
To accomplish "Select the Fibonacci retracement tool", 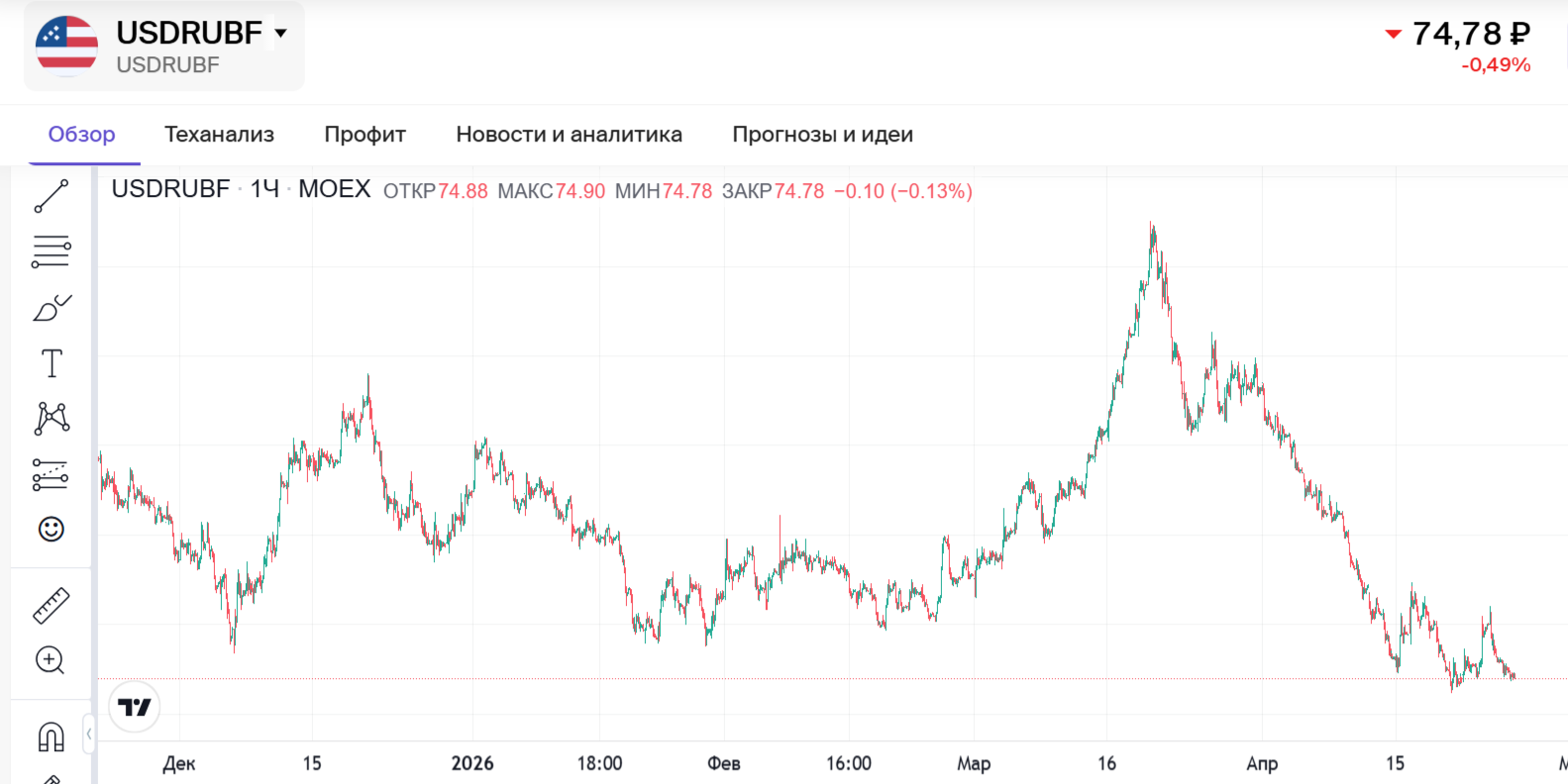I will [x=52, y=251].
